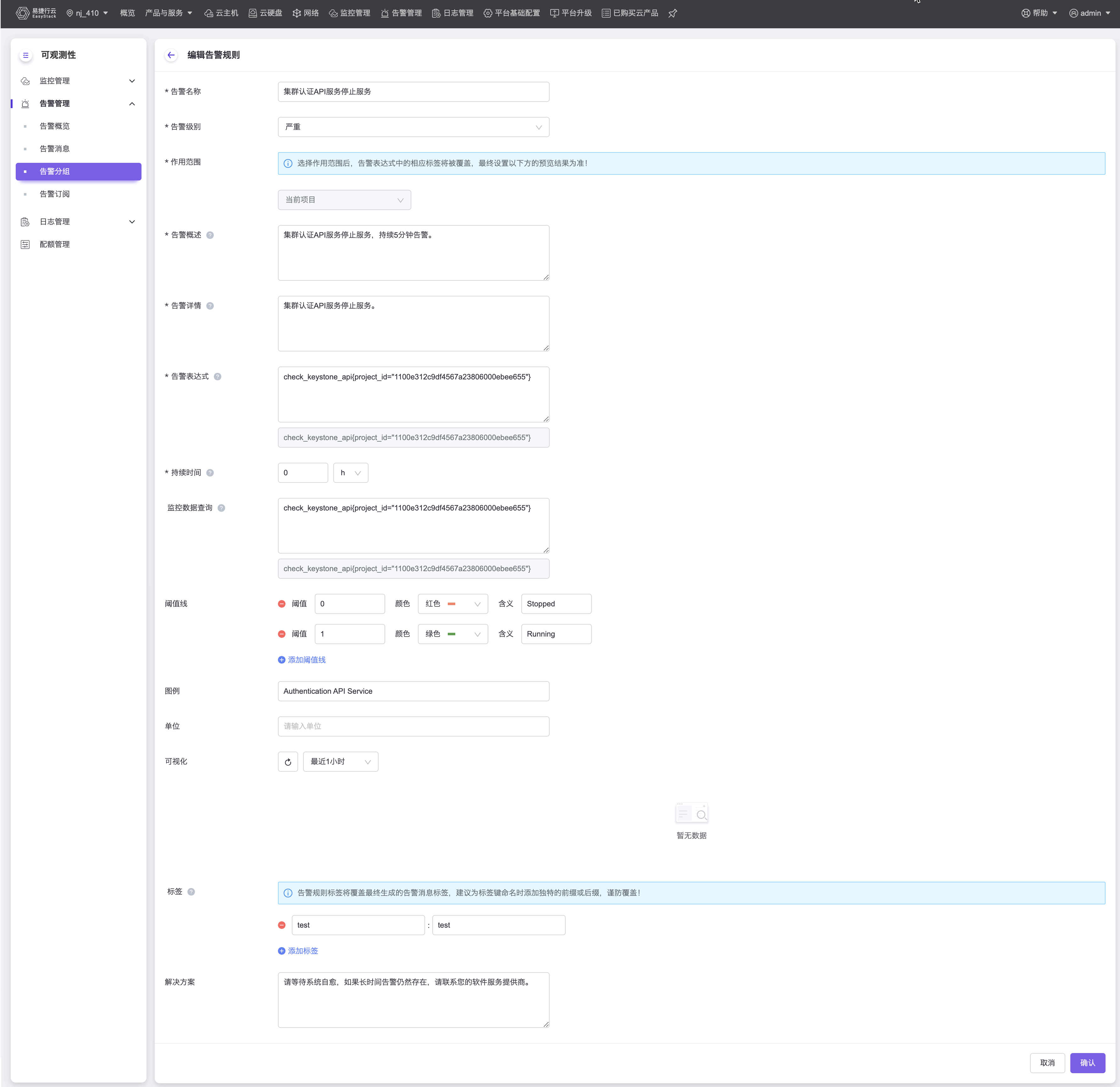Open the 告警级别 dropdown showing 严重
The image size is (1120, 1087).
(x=413, y=127)
